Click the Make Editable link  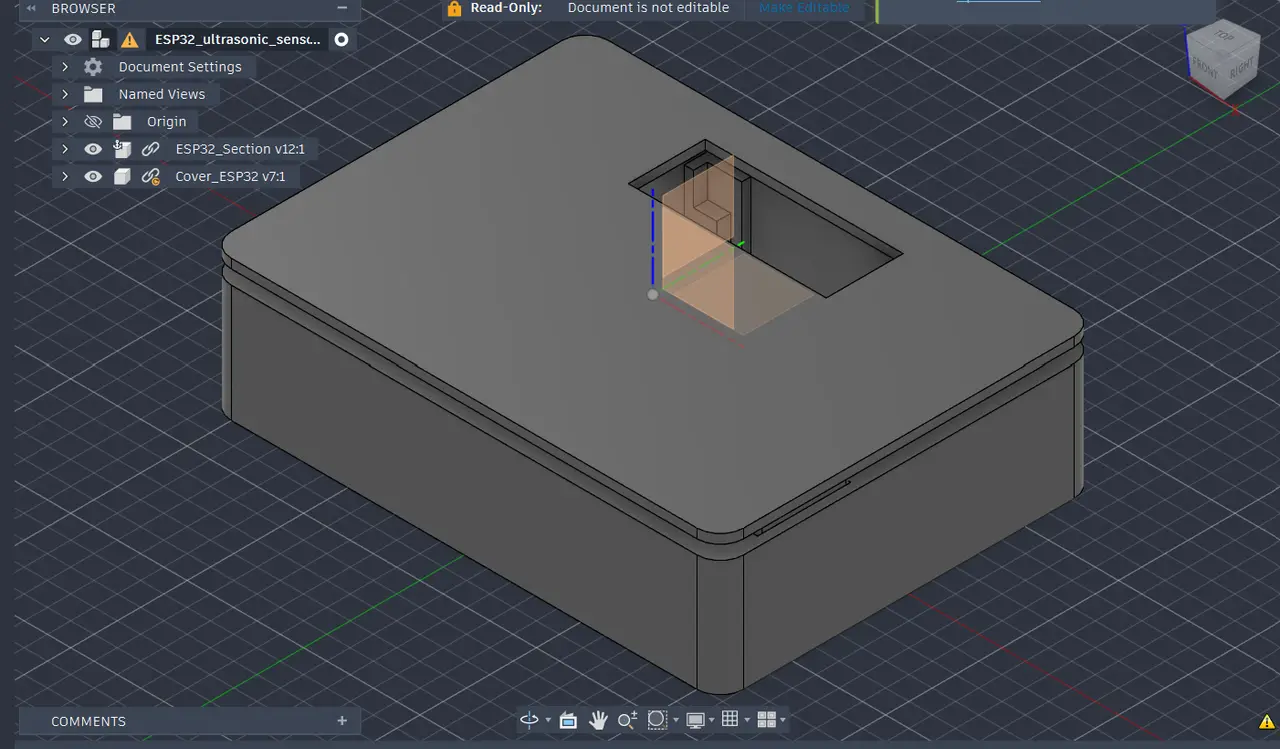click(804, 8)
